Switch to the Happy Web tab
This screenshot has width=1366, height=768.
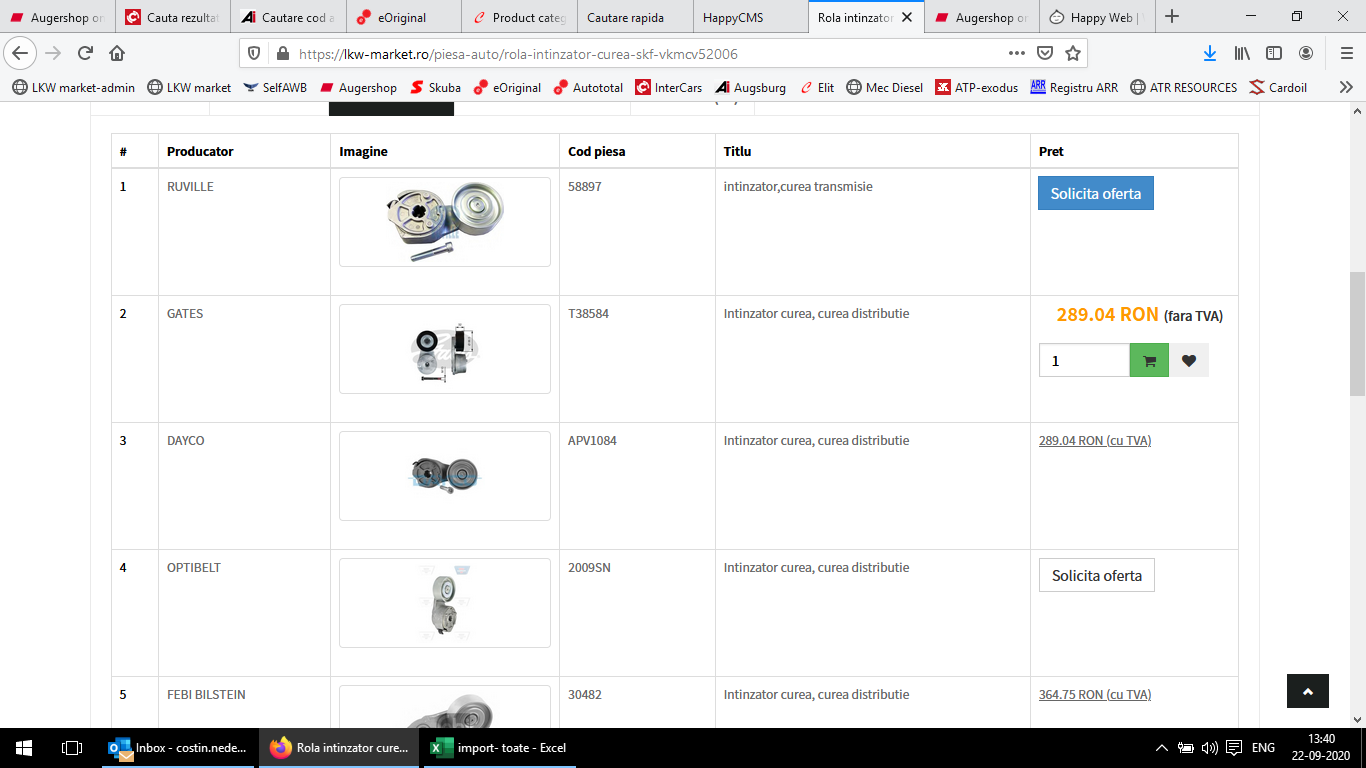[x=1097, y=17]
